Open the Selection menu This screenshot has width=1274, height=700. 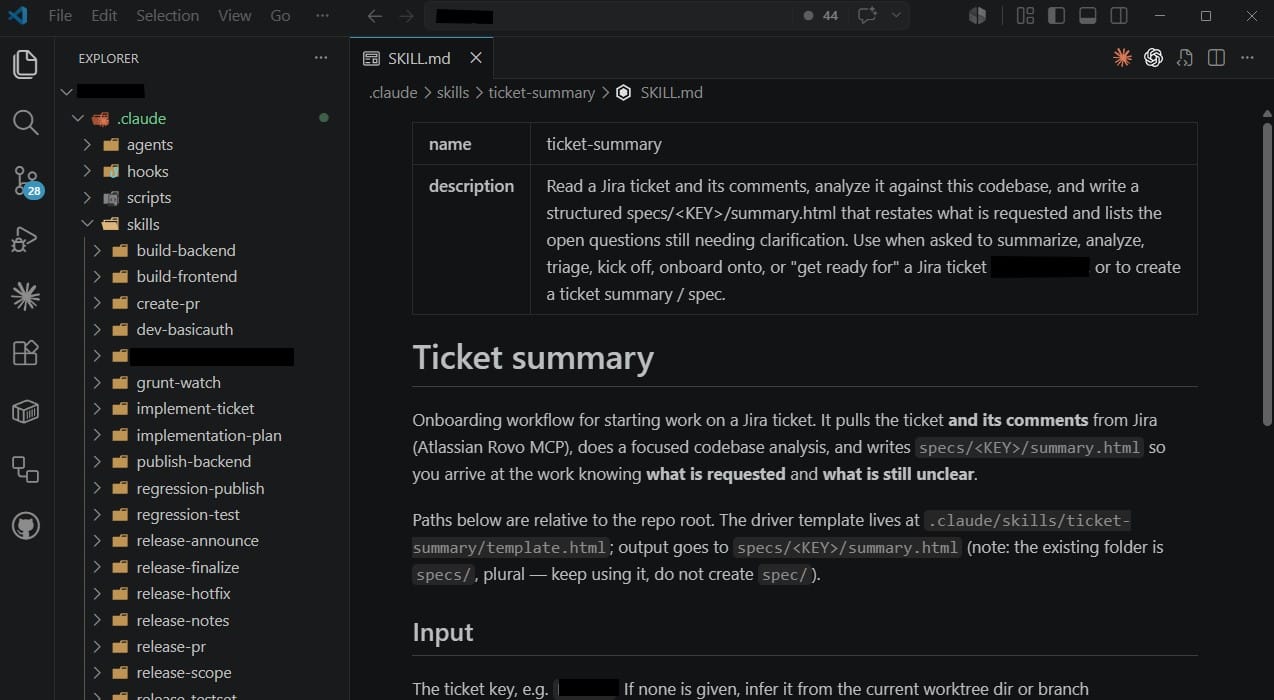click(168, 16)
